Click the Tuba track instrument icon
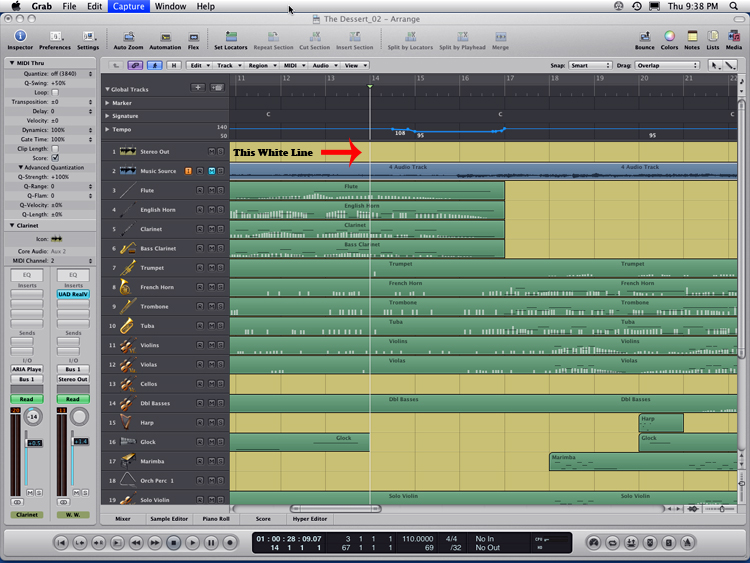Viewport: 750px width, 563px height. (127, 326)
